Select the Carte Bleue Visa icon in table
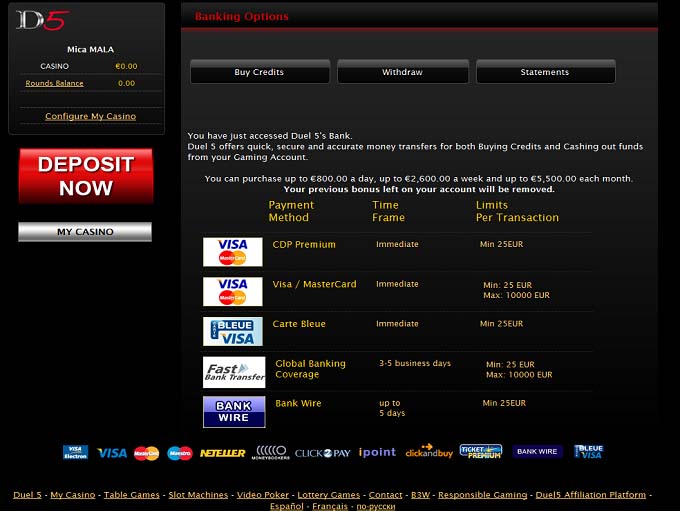The width and height of the screenshot is (680, 511). click(x=233, y=331)
